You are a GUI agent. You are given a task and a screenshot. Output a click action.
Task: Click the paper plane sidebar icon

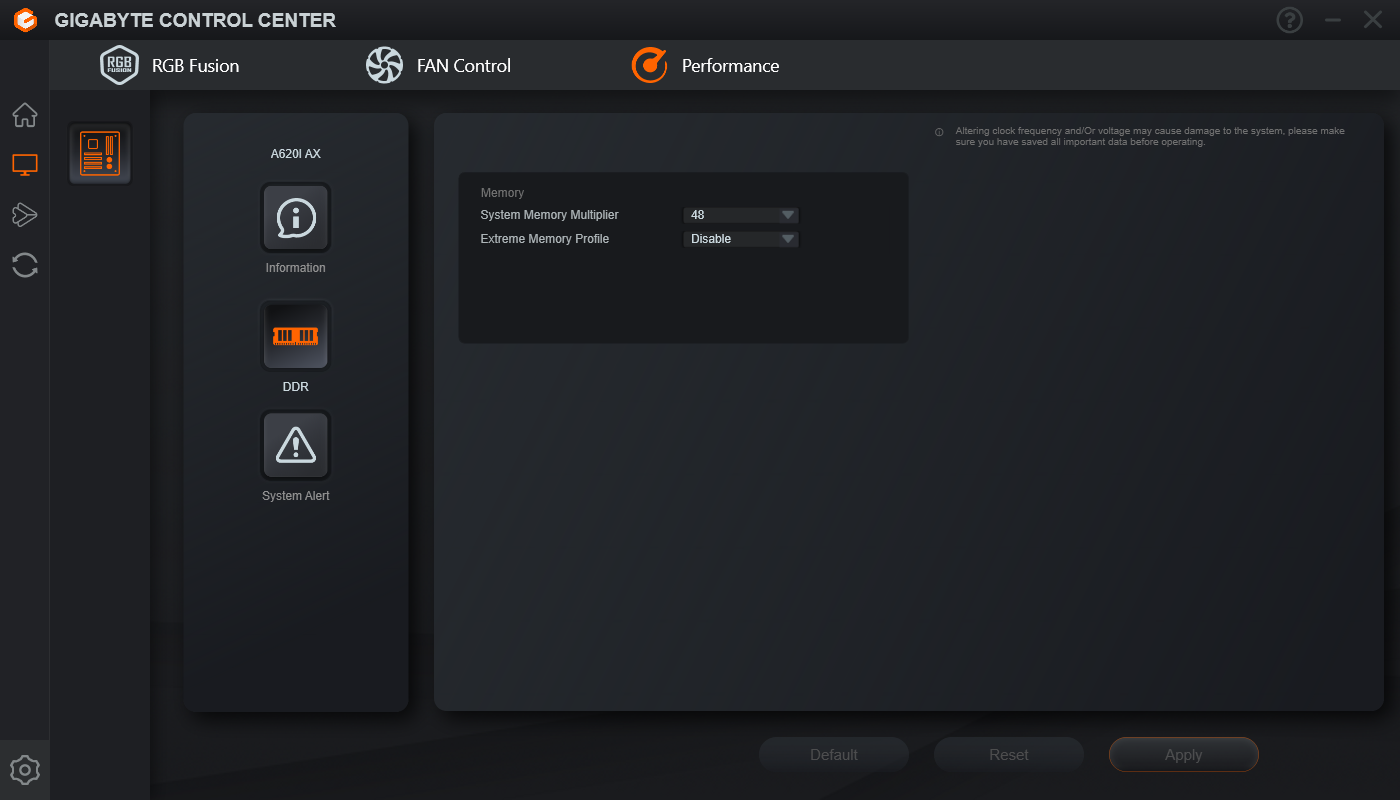25,214
